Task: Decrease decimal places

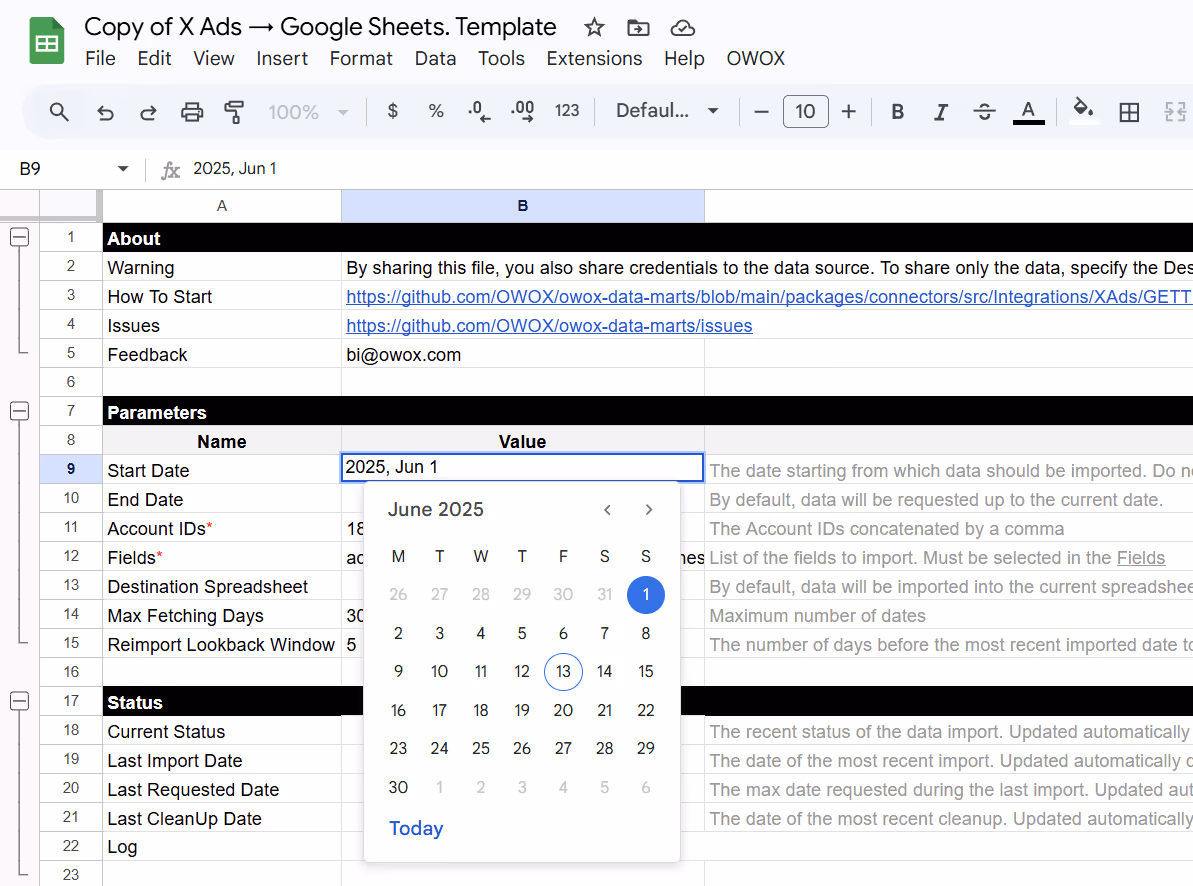Action: coord(478,111)
